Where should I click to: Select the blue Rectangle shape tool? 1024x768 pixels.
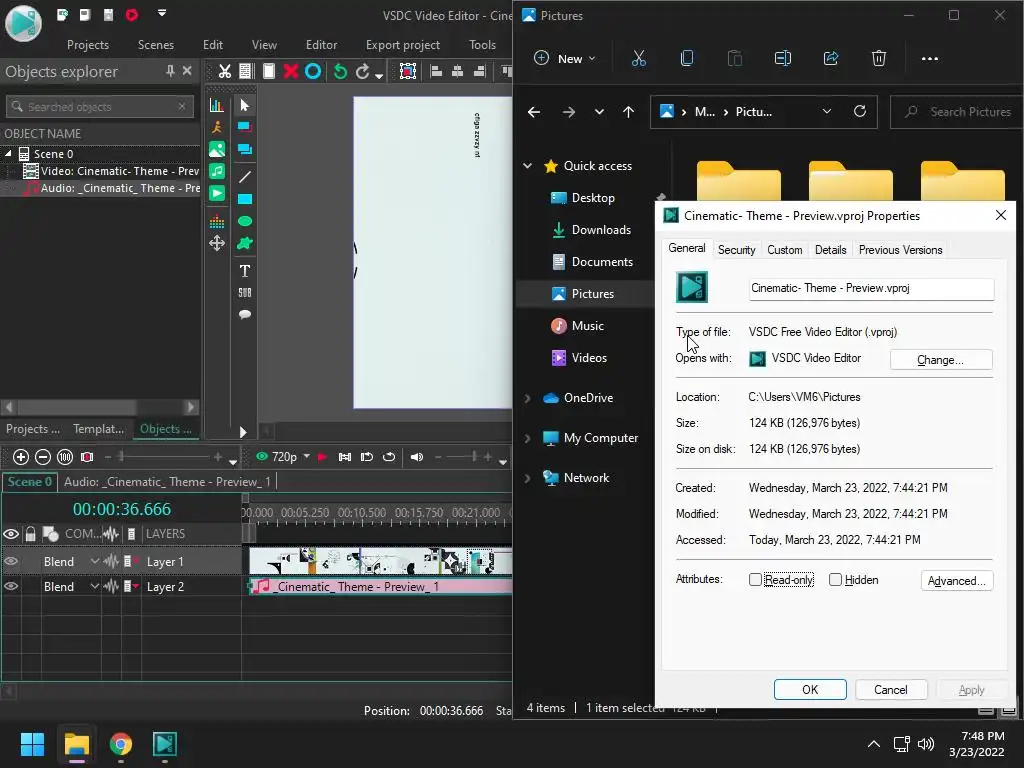point(245,199)
